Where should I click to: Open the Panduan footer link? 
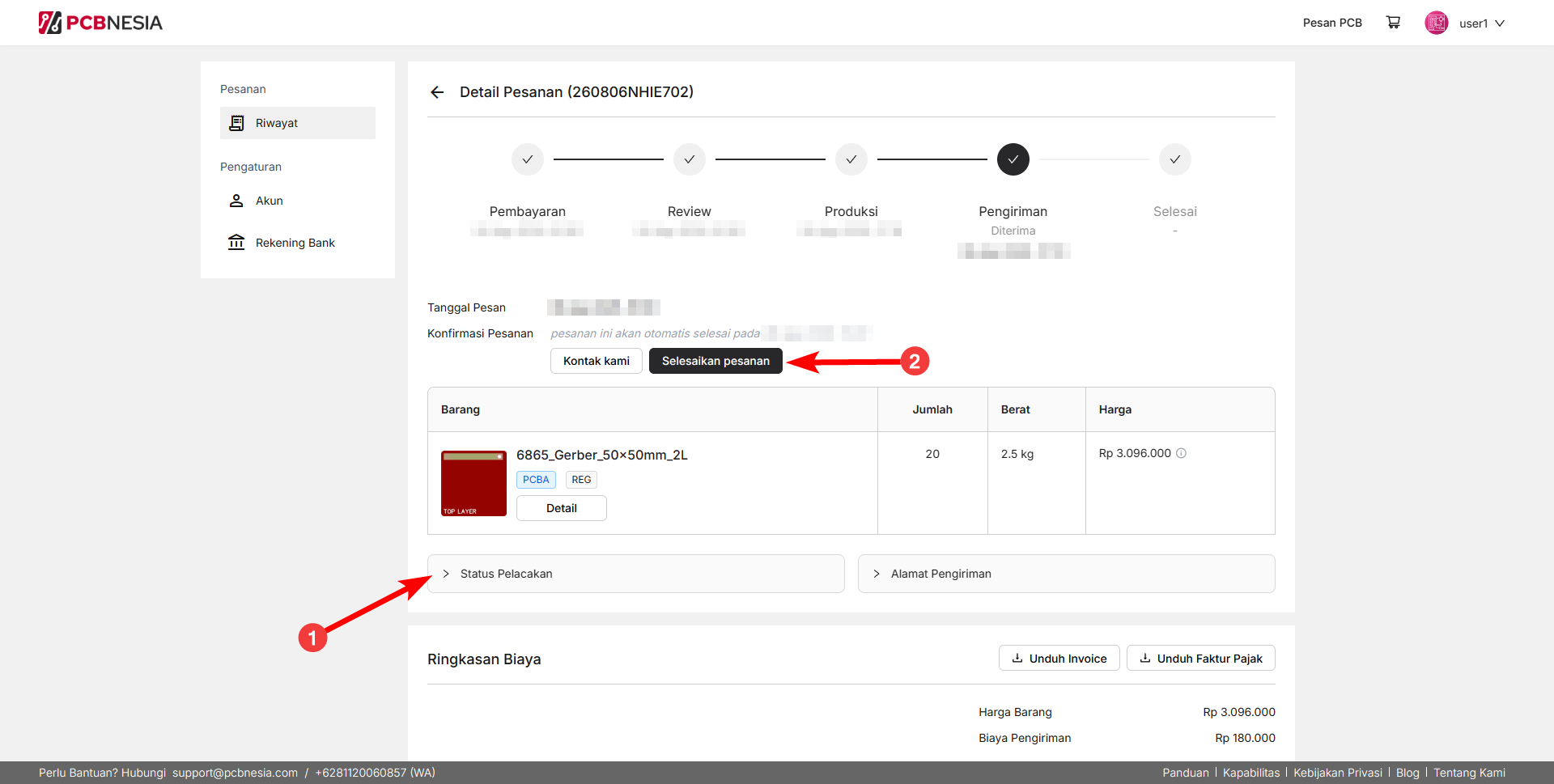tap(1186, 773)
